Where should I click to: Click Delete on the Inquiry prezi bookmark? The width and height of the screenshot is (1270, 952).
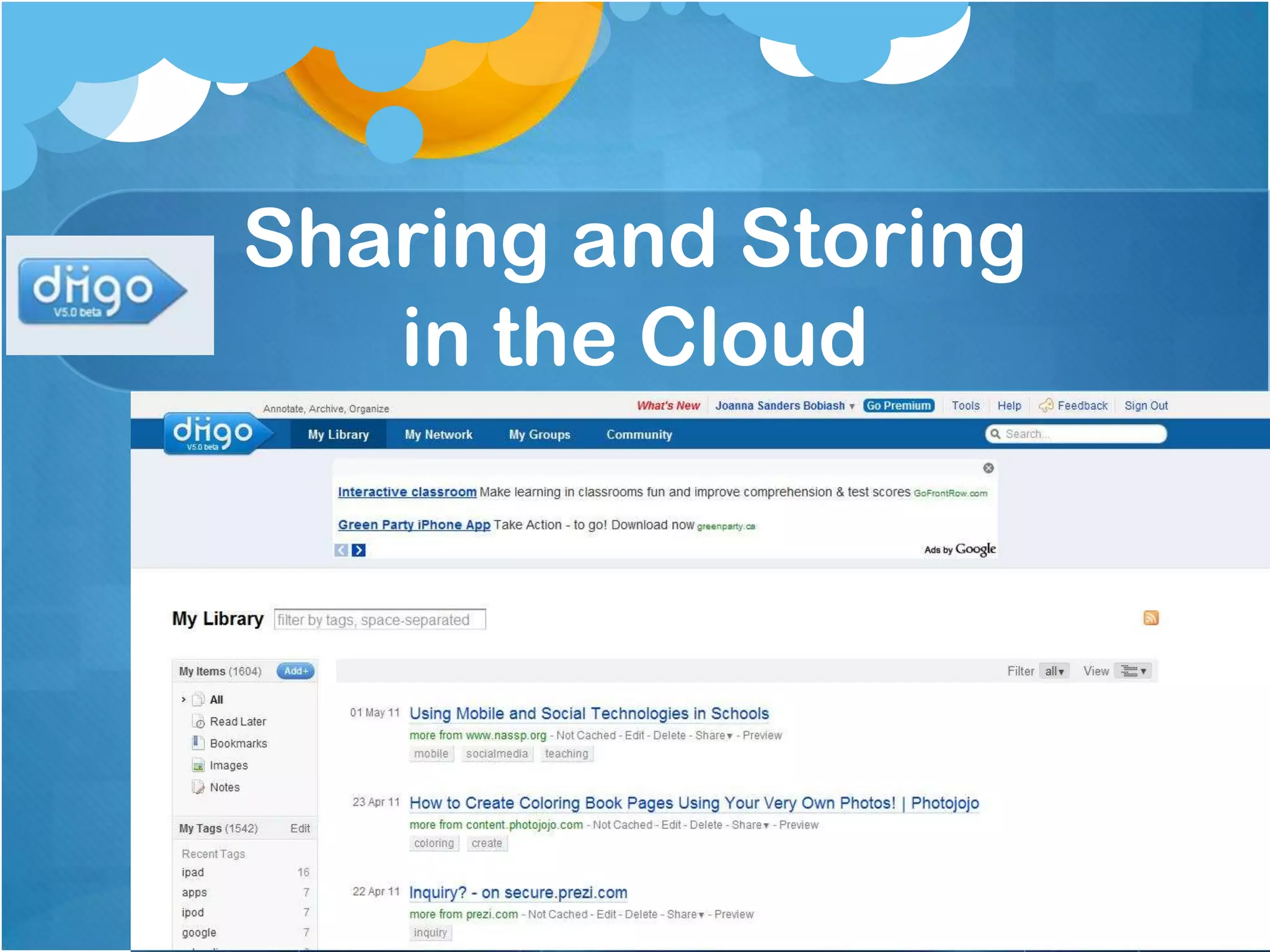641,914
